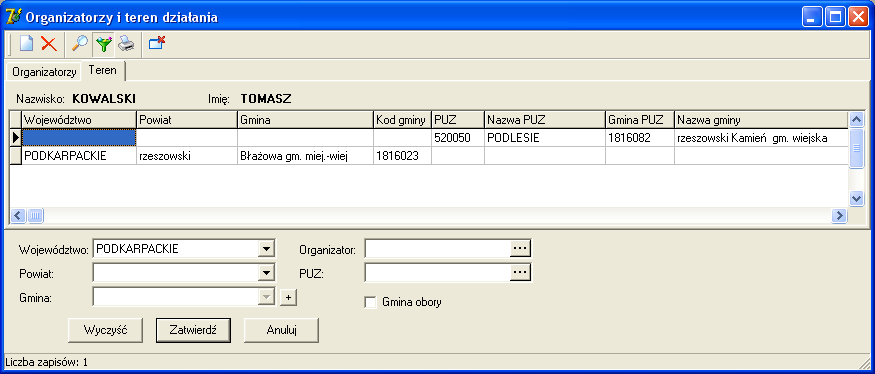Select the PODKARPACKIE row in the grid
The width and height of the screenshot is (875, 374).
coord(430,156)
